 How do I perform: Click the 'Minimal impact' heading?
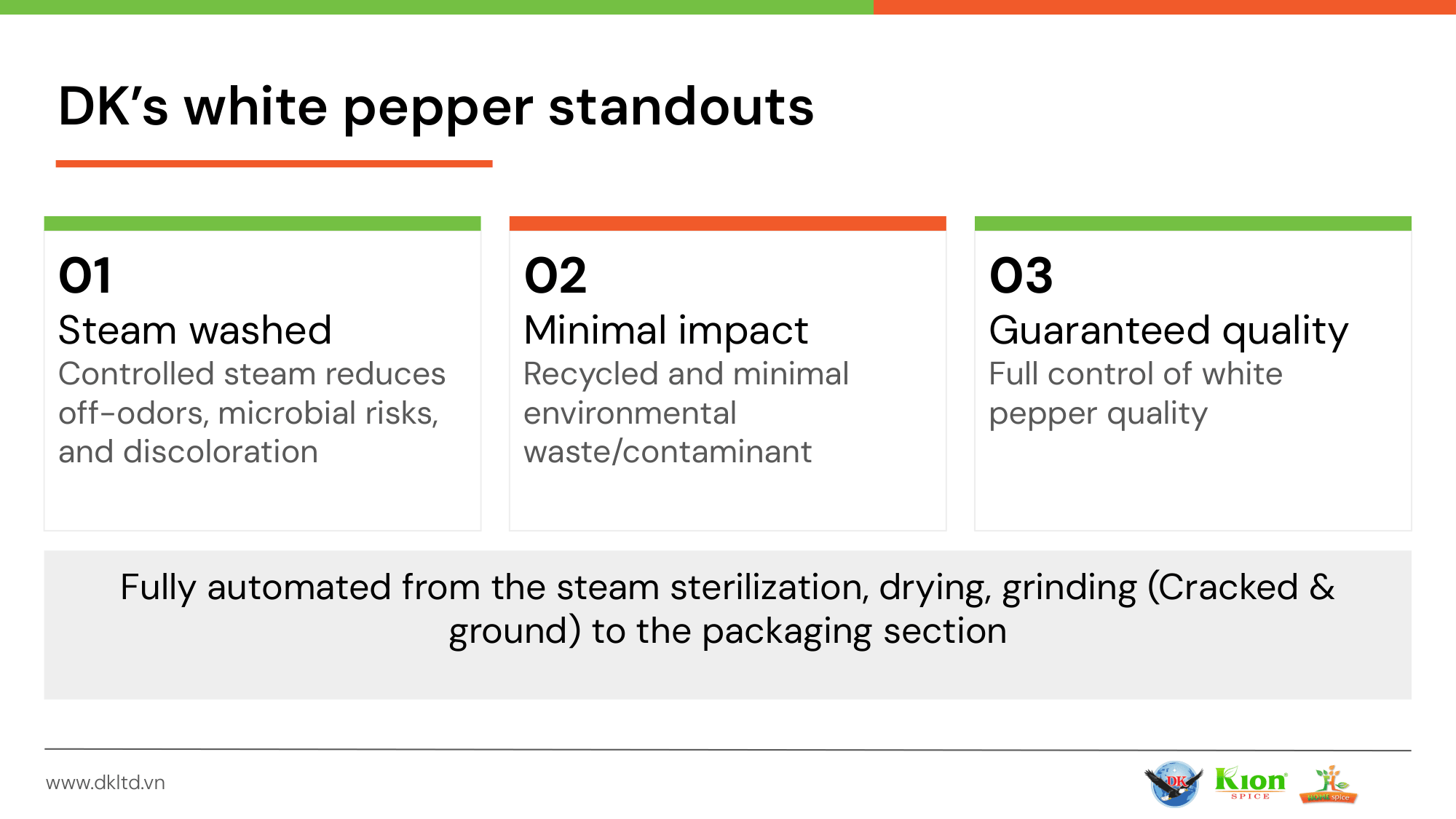(665, 331)
